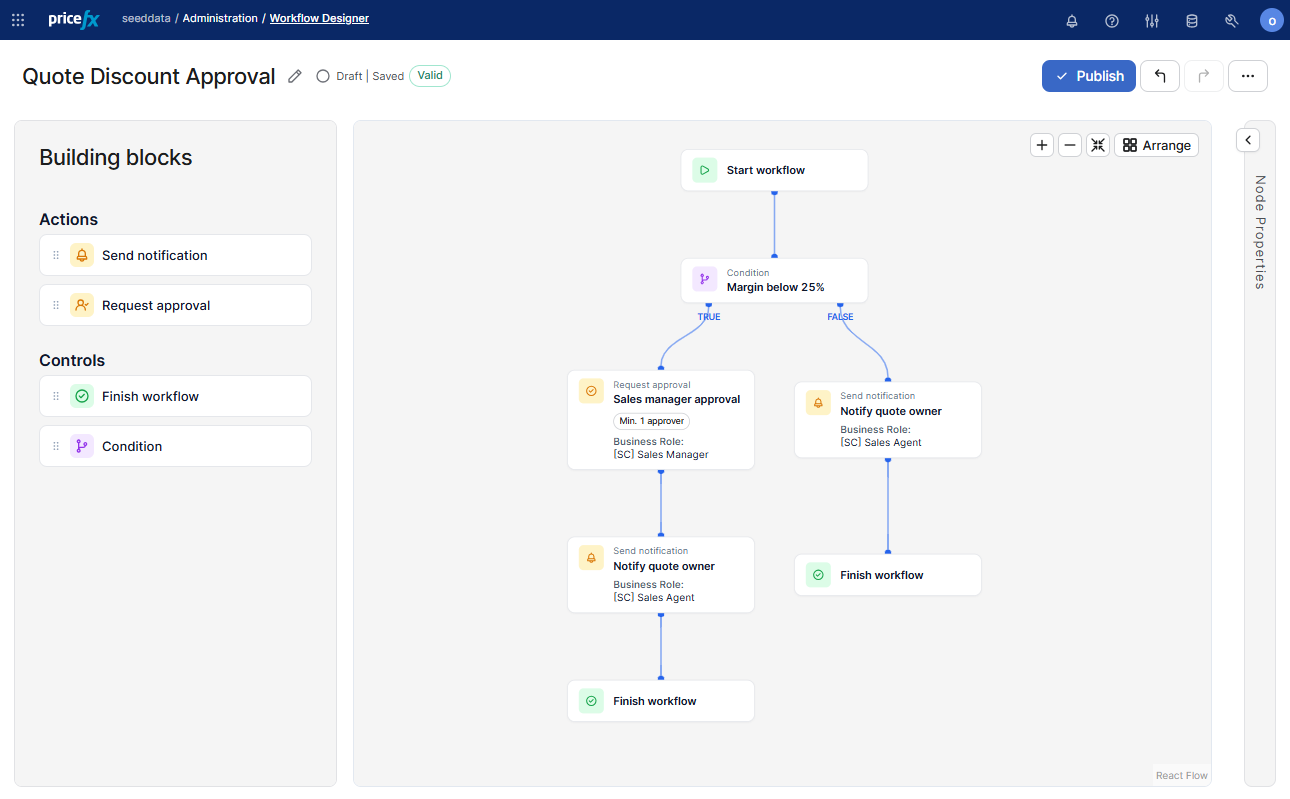Open the three-dots more options menu
The image size is (1290, 799).
pyautogui.click(x=1248, y=76)
